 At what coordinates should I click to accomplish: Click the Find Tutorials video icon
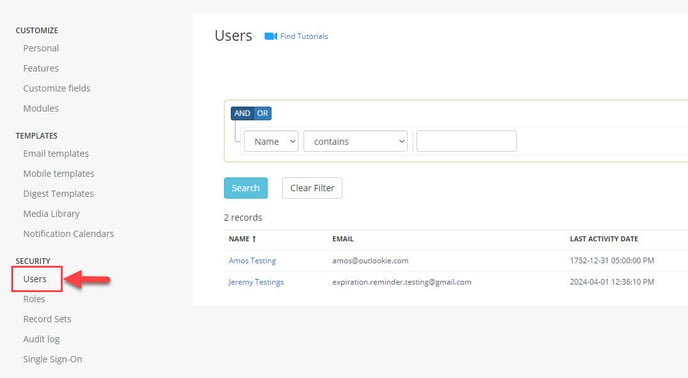[x=271, y=36]
